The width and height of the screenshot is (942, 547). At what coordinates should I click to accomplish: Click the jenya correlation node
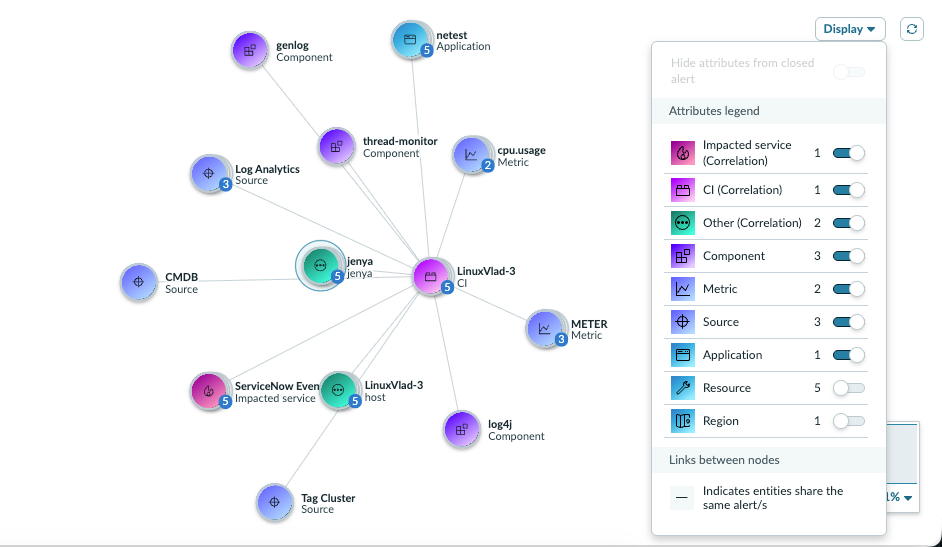[x=320, y=265]
